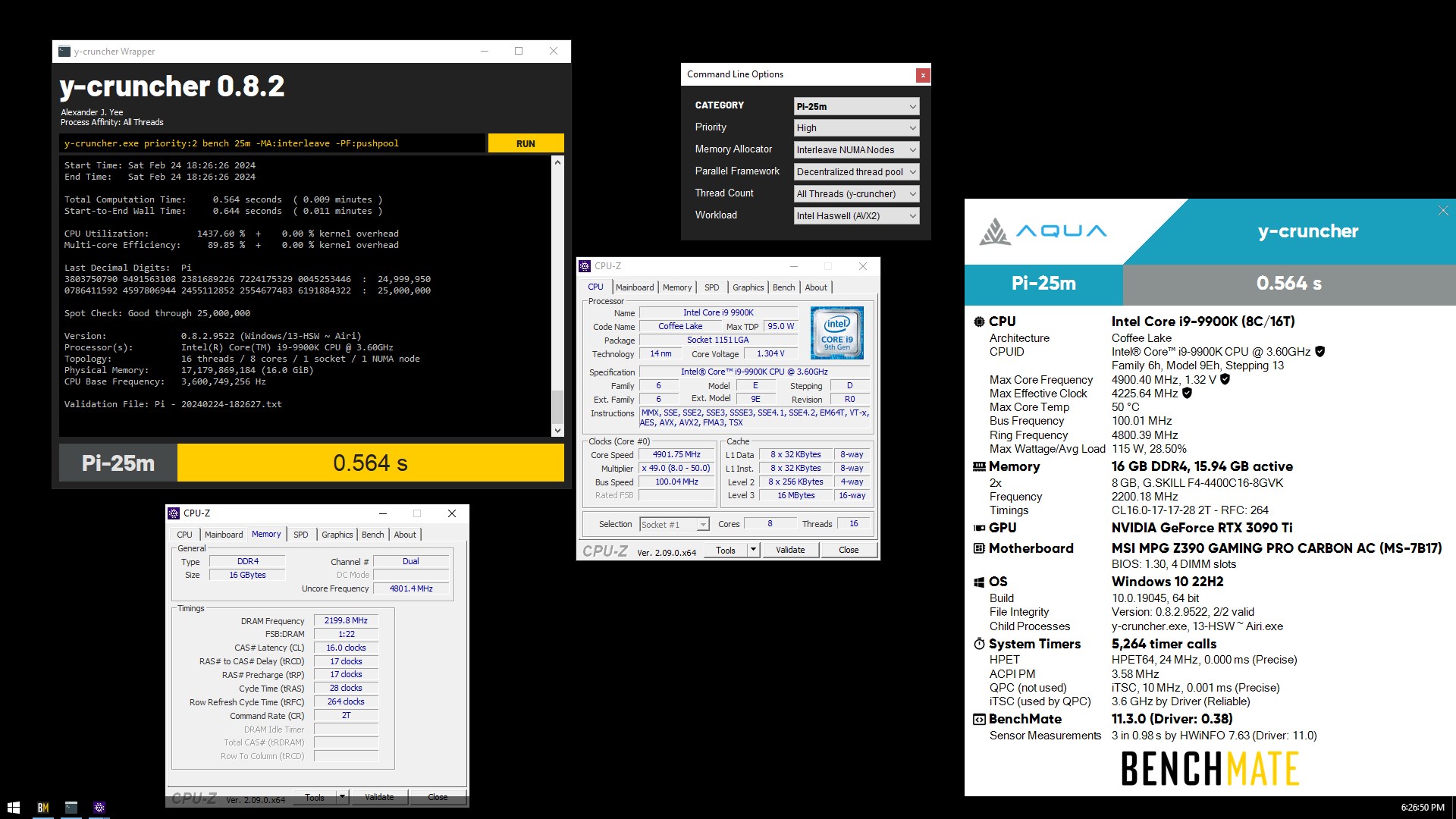Expand Tools dropdown arrow in lower-left CPU-Z
The height and width of the screenshot is (819, 1456).
point(342,798)
